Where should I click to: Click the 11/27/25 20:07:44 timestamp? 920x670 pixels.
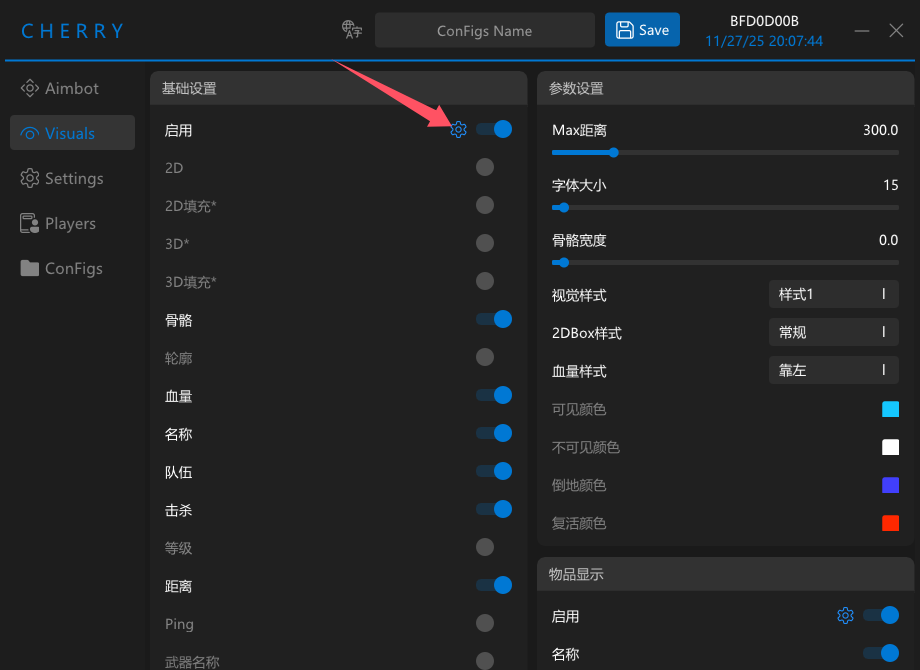(764, 41)
